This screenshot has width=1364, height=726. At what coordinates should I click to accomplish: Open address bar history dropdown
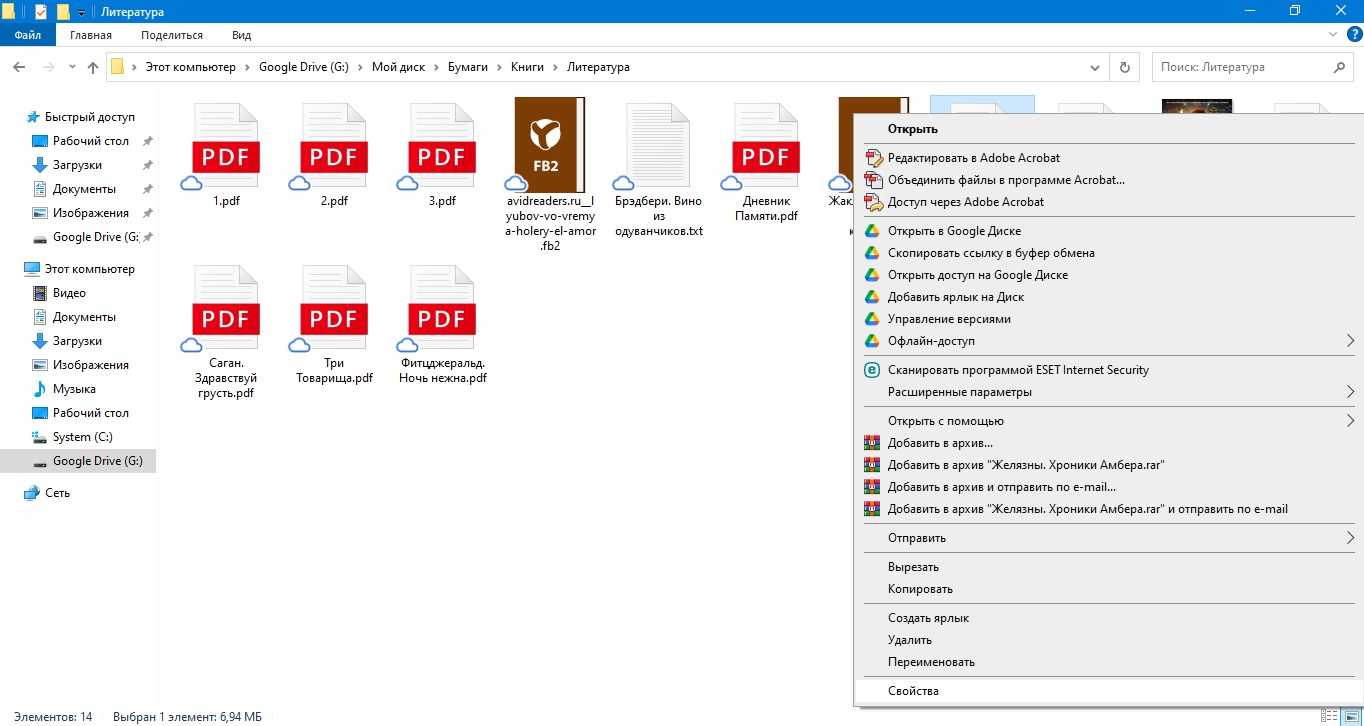1094,67
